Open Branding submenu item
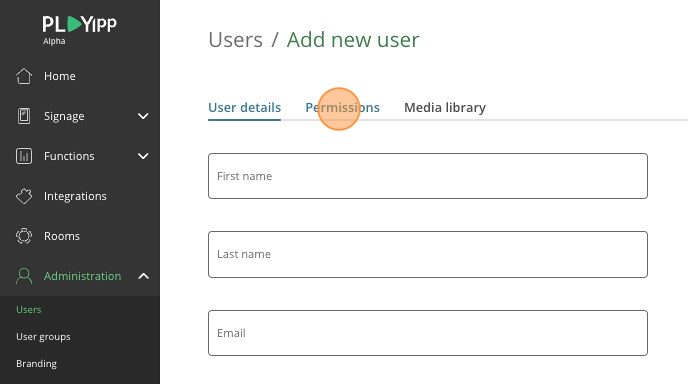Screen dimensions: 688x384 tap(36, 364)
